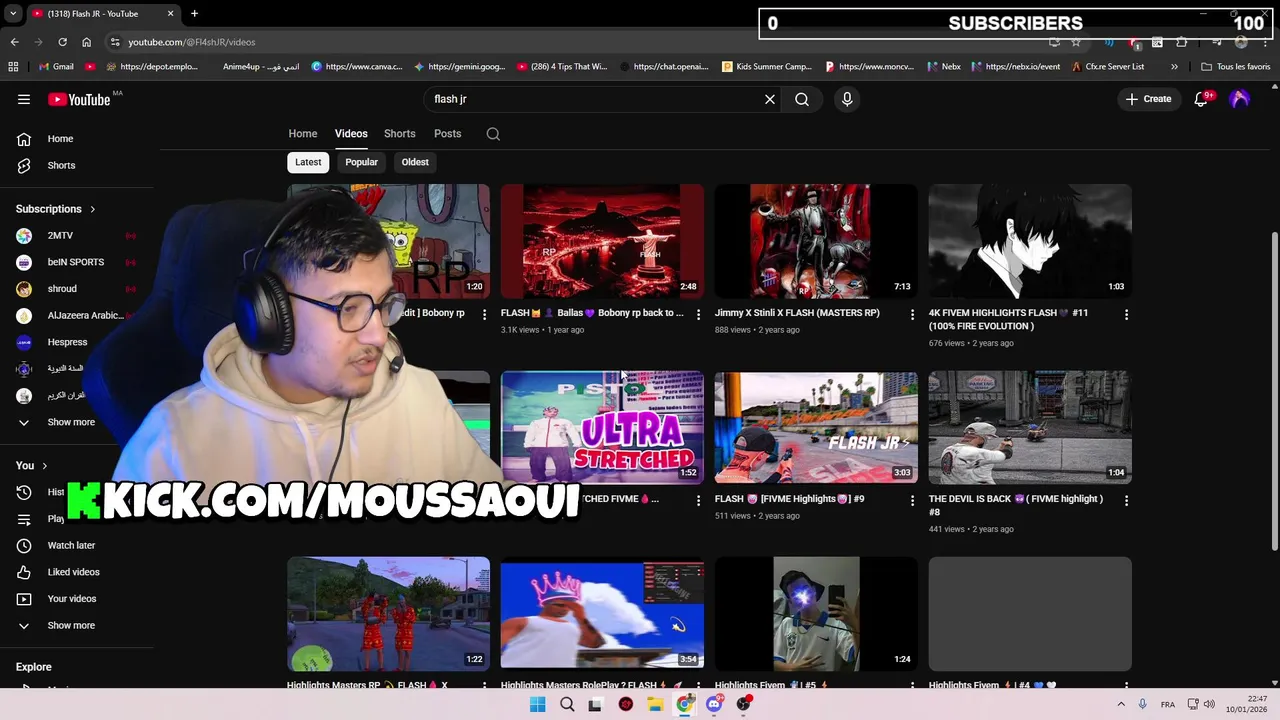Open the account avatar menu

tap(1240, 99)
